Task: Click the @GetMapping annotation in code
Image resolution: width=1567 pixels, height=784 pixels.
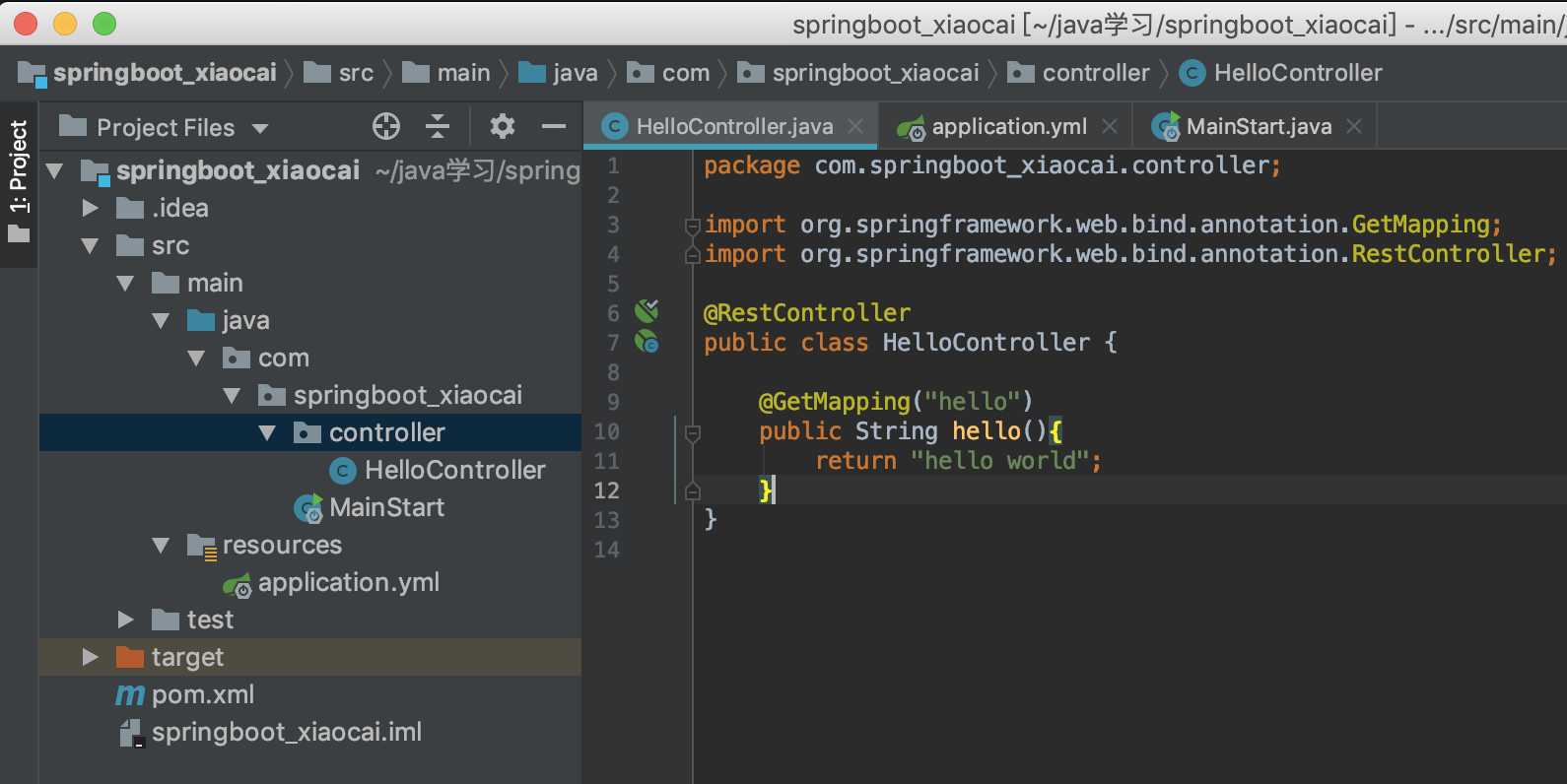Action: [834, 402]
